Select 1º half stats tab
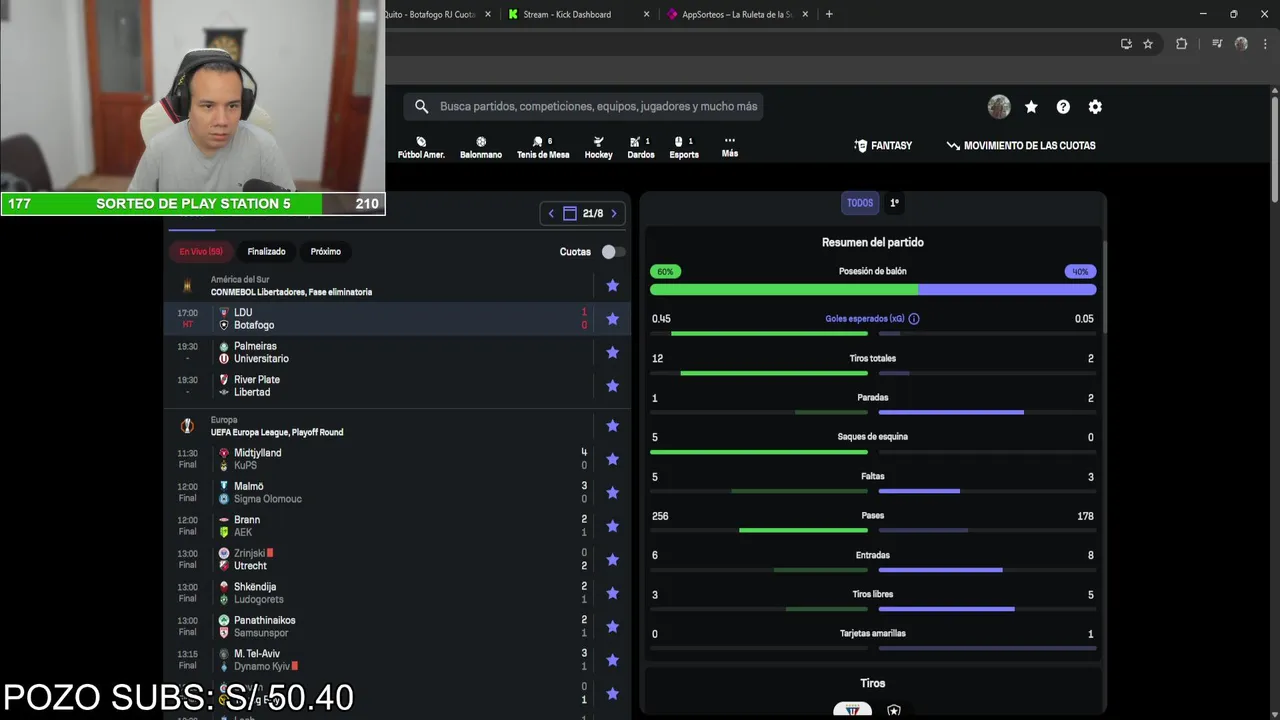This screenshot has height=720, width=1280. pos(894,203)
